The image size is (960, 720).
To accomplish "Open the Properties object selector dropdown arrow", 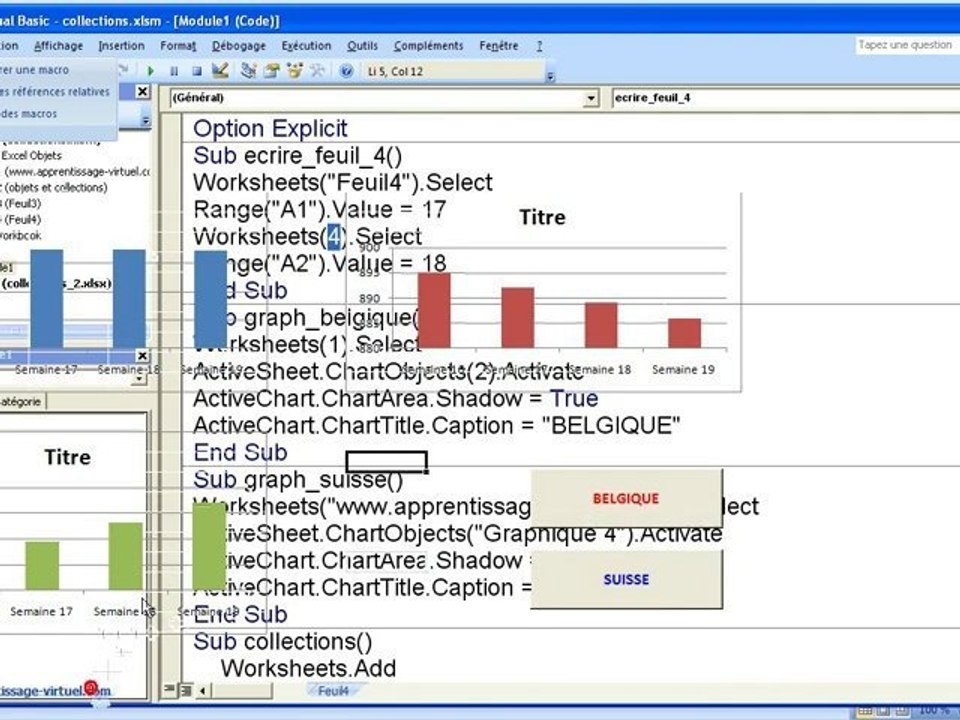I will pos(140,379).
